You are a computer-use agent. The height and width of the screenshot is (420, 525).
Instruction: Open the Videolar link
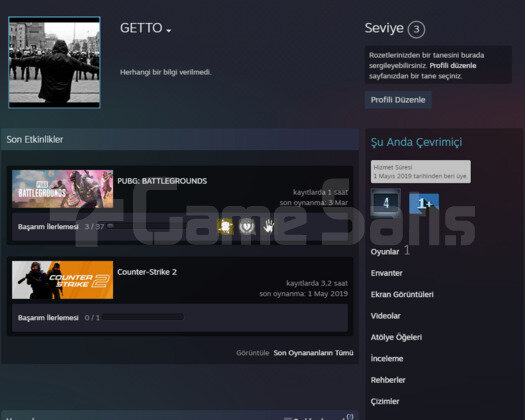pyautogui.click(x=385, y=316)
